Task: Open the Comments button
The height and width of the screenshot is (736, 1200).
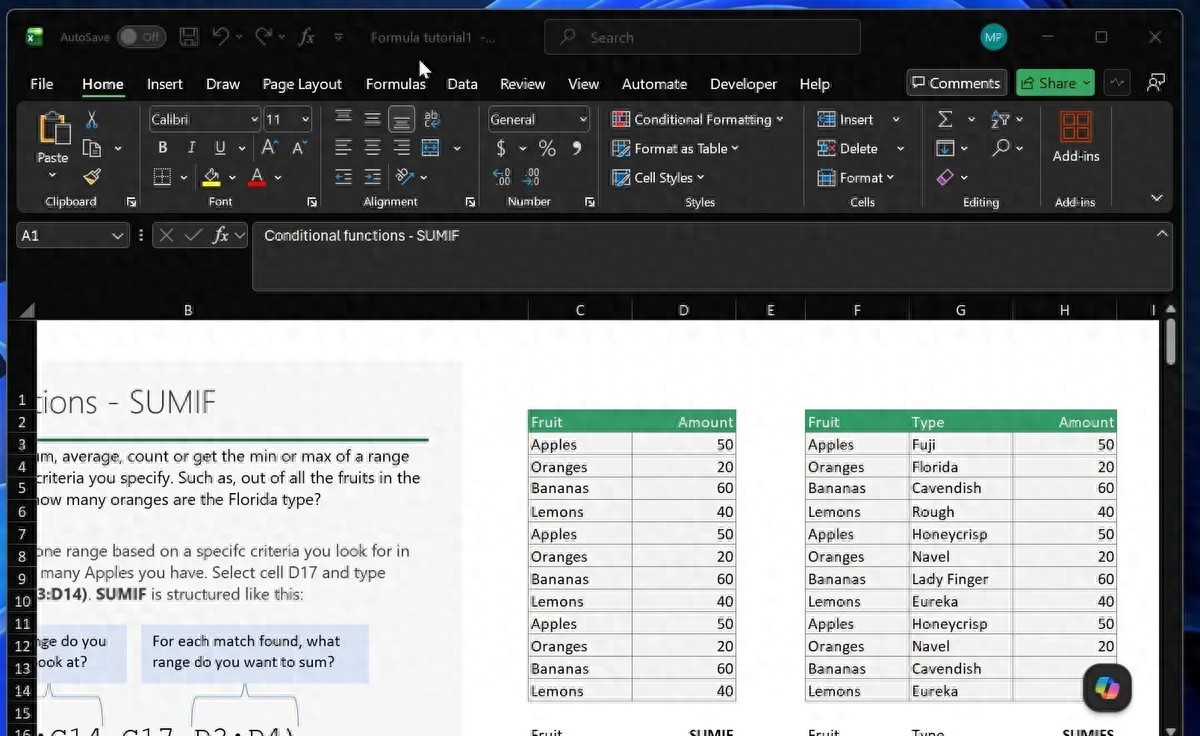Action: [956, 83]
